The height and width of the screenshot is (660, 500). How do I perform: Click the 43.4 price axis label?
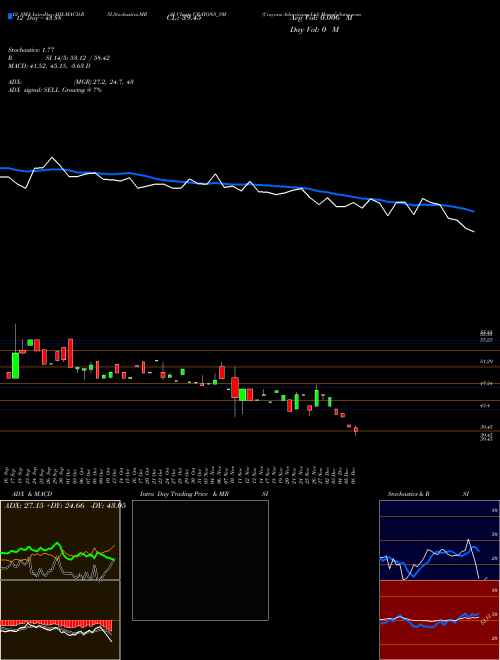click(486, 405)
